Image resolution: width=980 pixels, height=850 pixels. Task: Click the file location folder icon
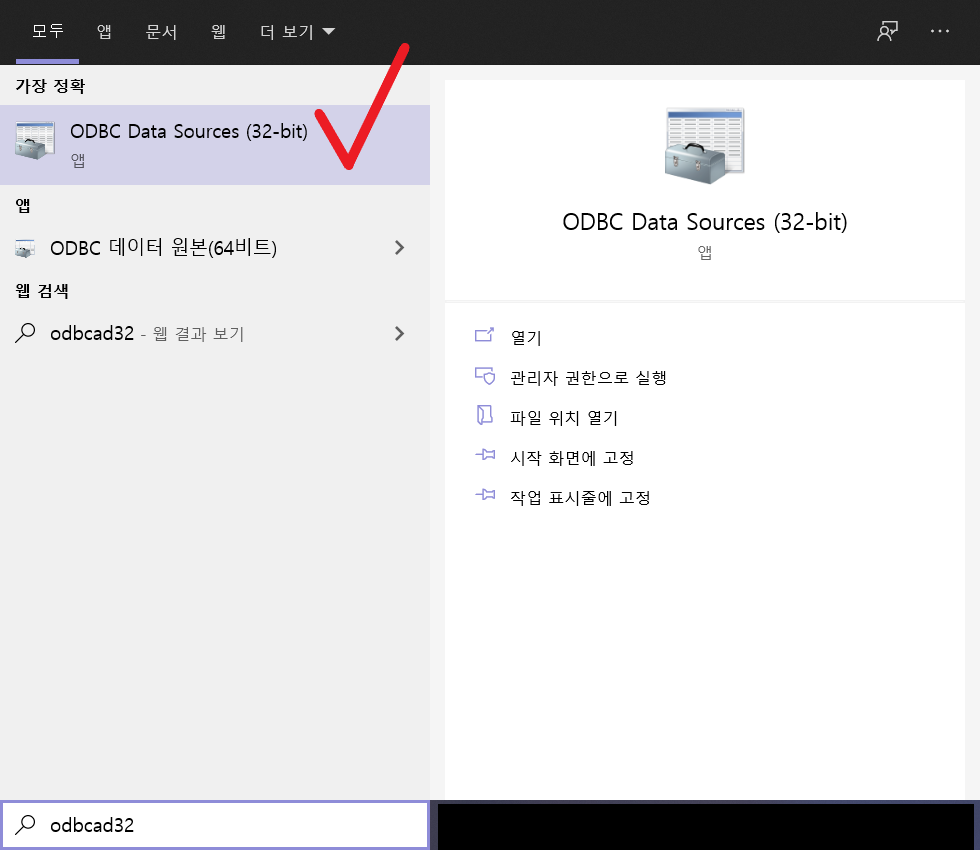coord(485,415)
